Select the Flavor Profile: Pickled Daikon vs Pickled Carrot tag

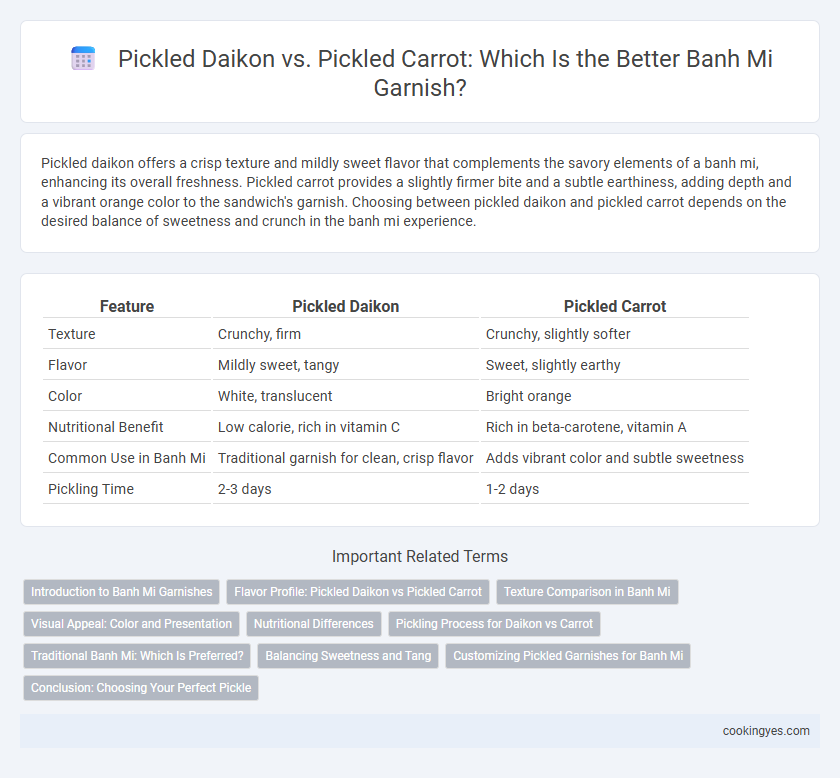[x=358, y=592]
